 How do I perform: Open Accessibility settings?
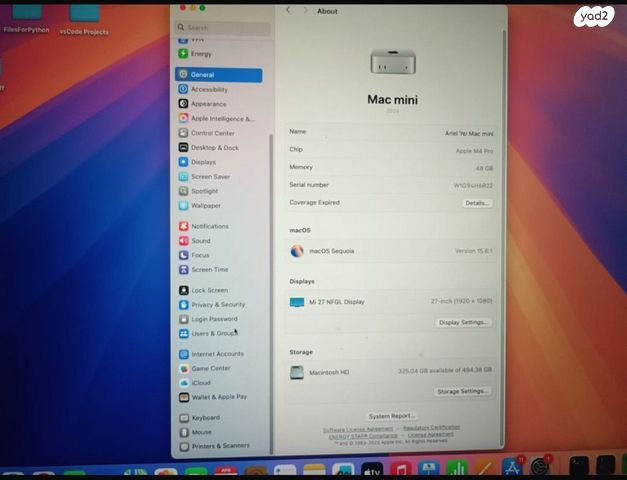[204, 89]
